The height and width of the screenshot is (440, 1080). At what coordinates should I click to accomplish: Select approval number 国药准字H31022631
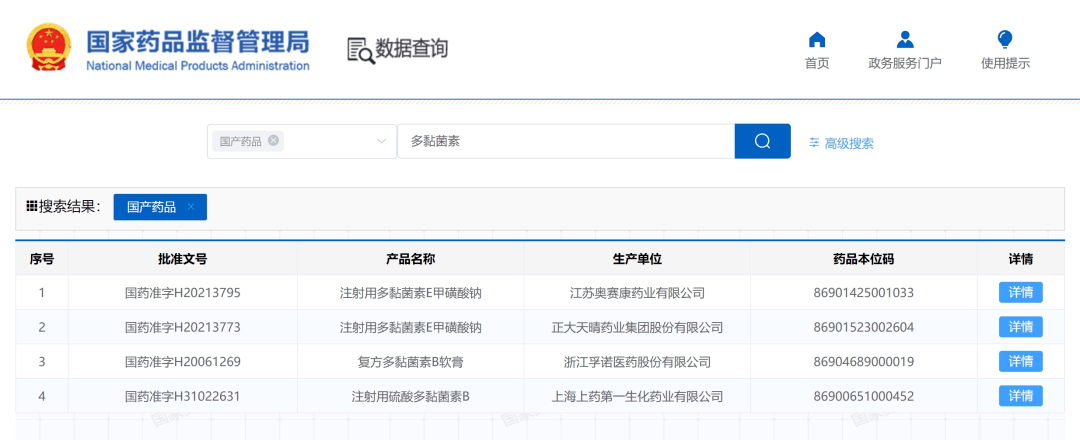pos(183,396)
